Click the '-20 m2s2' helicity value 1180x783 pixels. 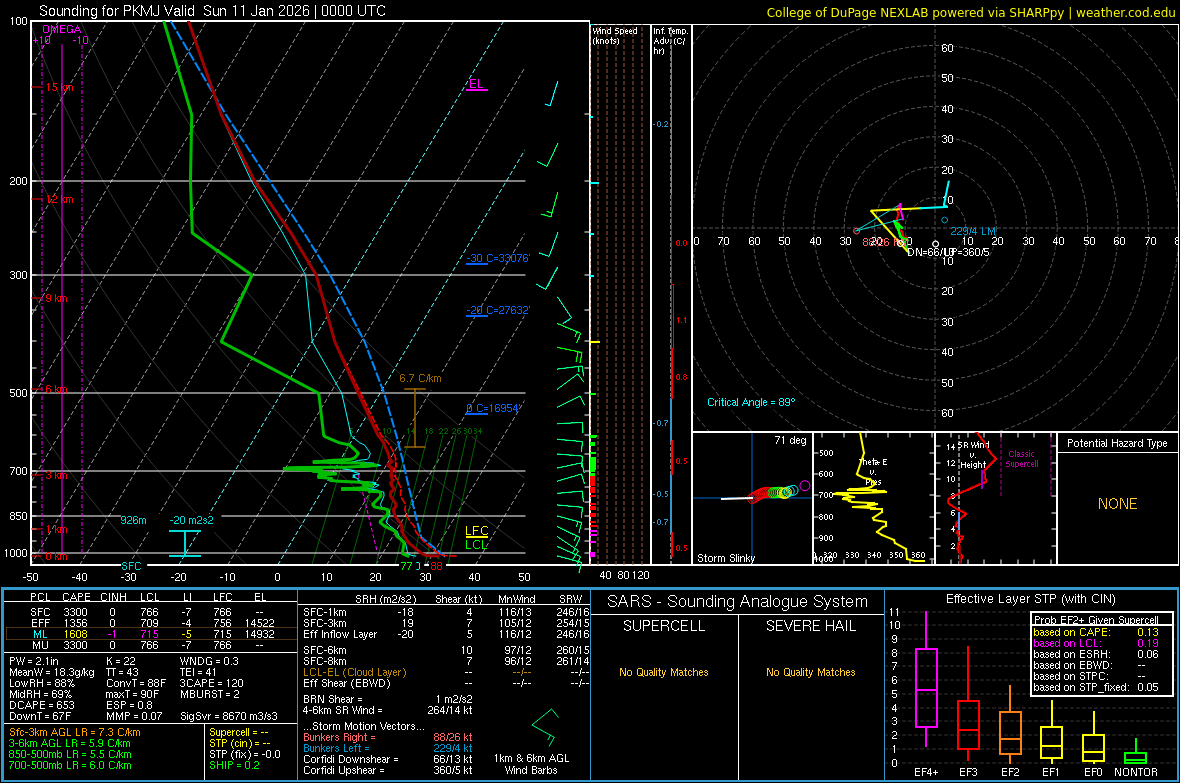point(191,520)
